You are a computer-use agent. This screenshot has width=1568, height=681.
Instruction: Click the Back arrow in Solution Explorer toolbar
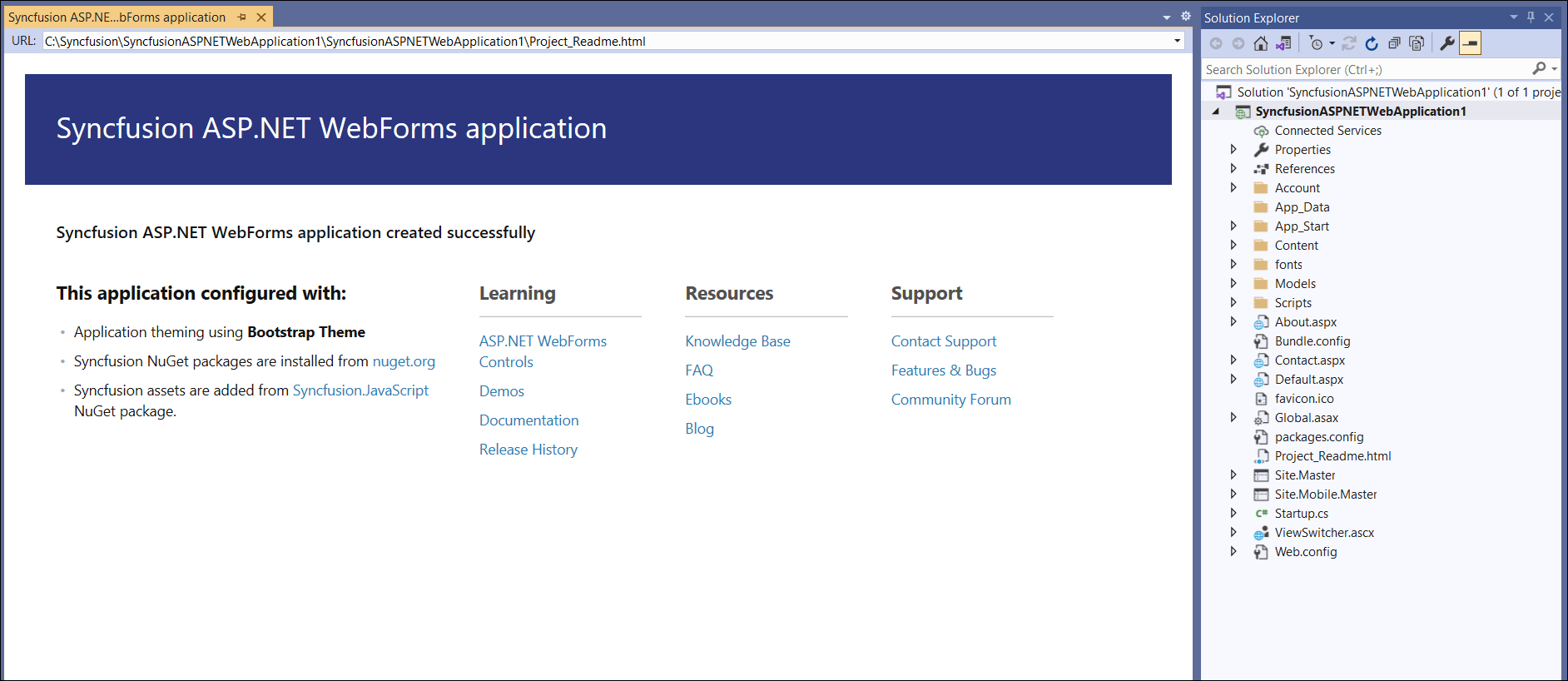tap(1216, 43)
